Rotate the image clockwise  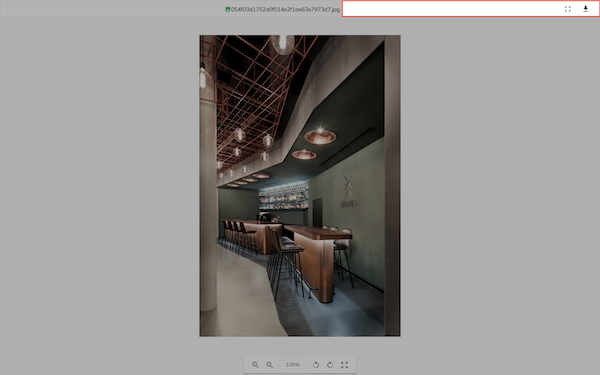tap(330, 365)
